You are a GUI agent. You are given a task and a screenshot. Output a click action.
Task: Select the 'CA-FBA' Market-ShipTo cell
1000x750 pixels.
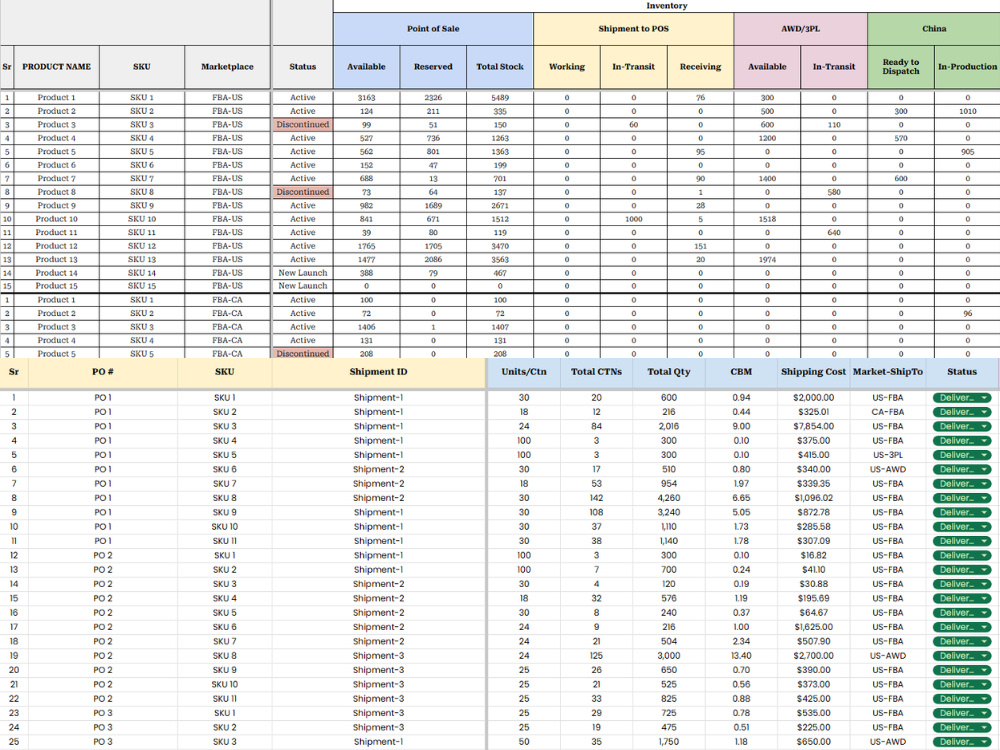tap(888, 412)
